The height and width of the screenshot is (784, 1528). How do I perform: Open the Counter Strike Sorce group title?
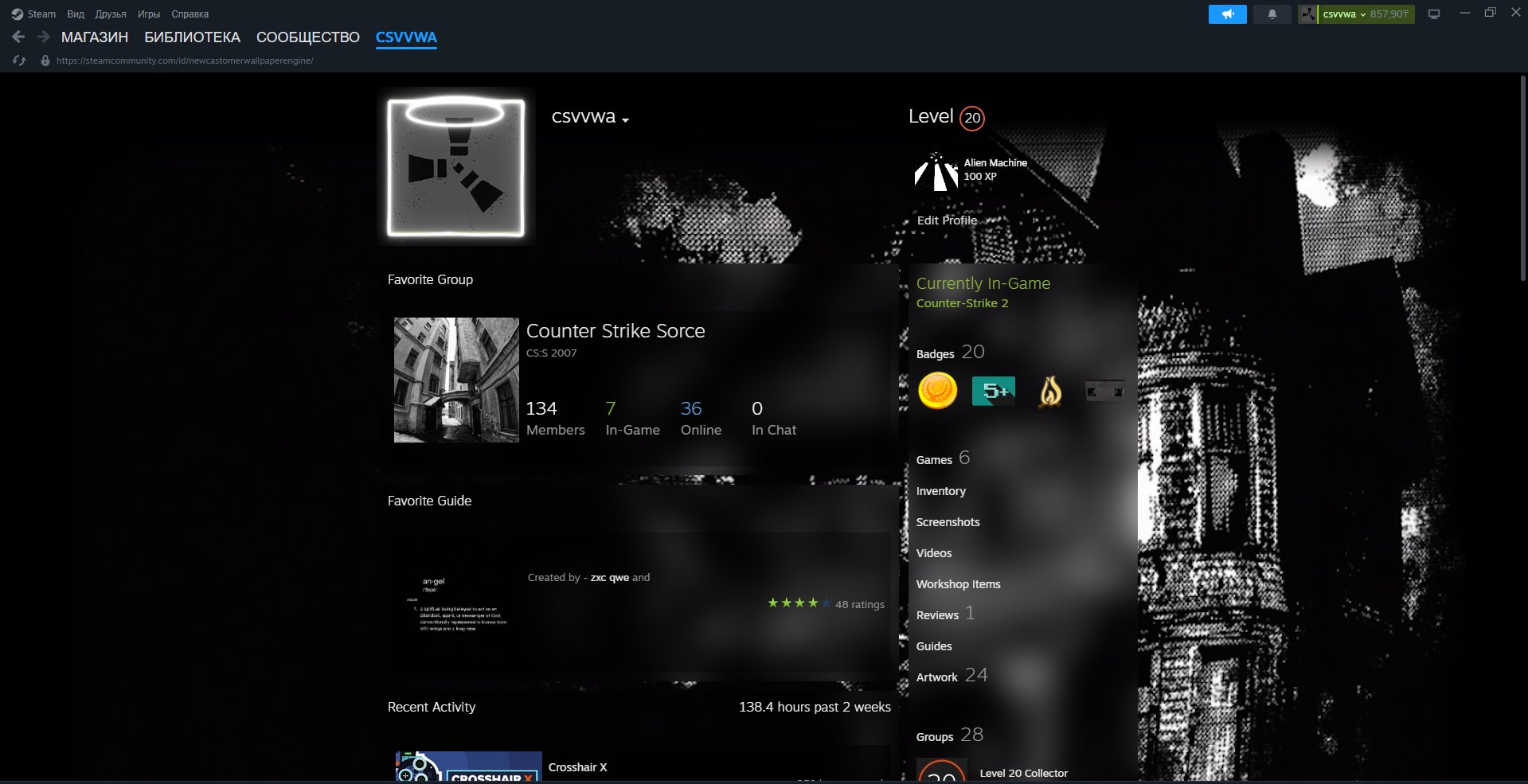[x=615, y=331]
